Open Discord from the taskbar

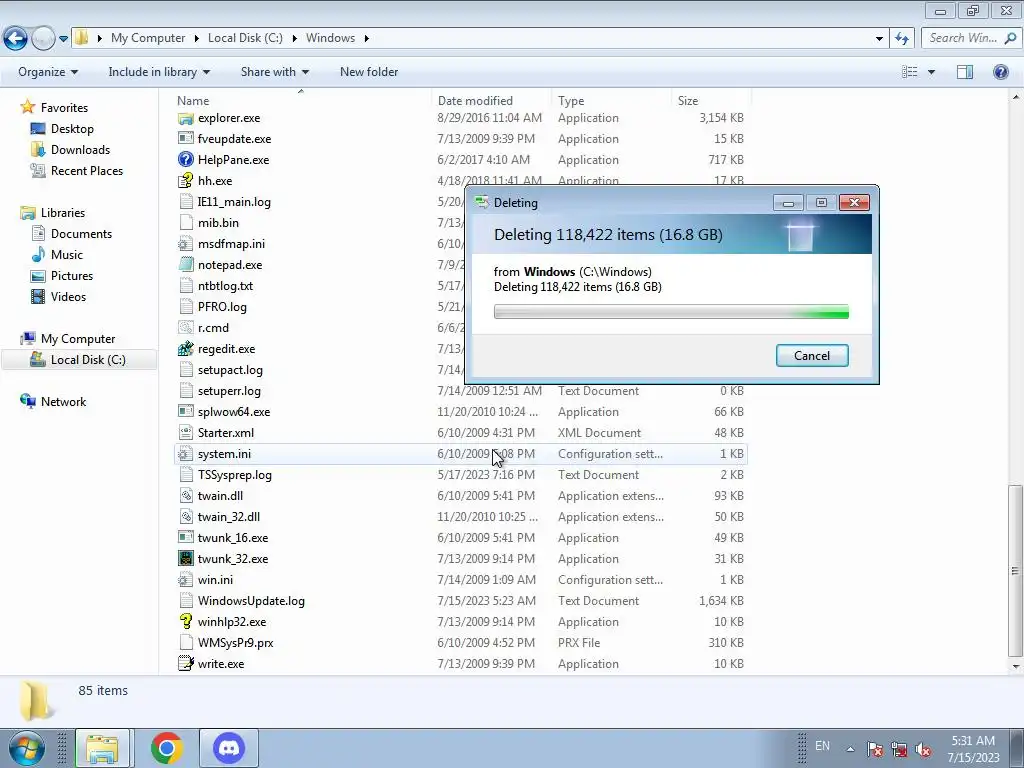point(229,748)
